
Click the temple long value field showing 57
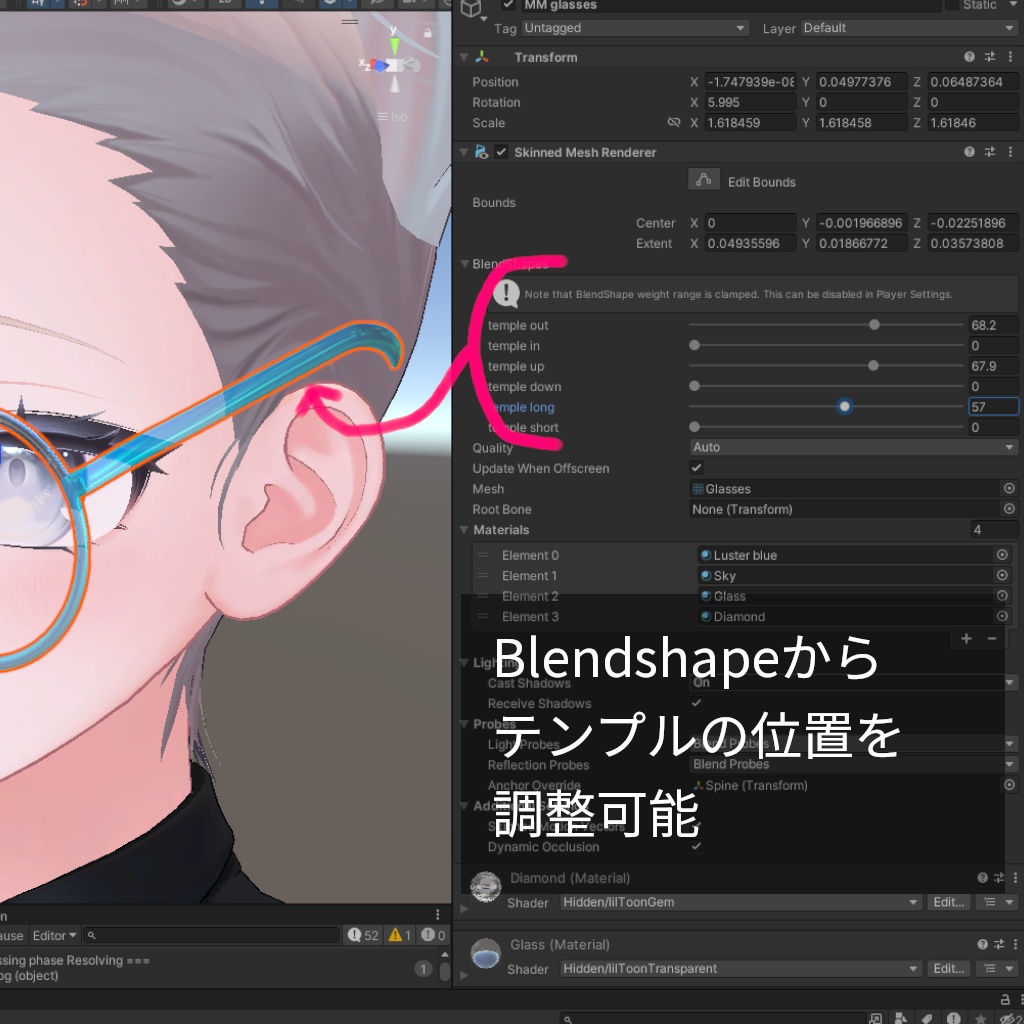point(993,406)
